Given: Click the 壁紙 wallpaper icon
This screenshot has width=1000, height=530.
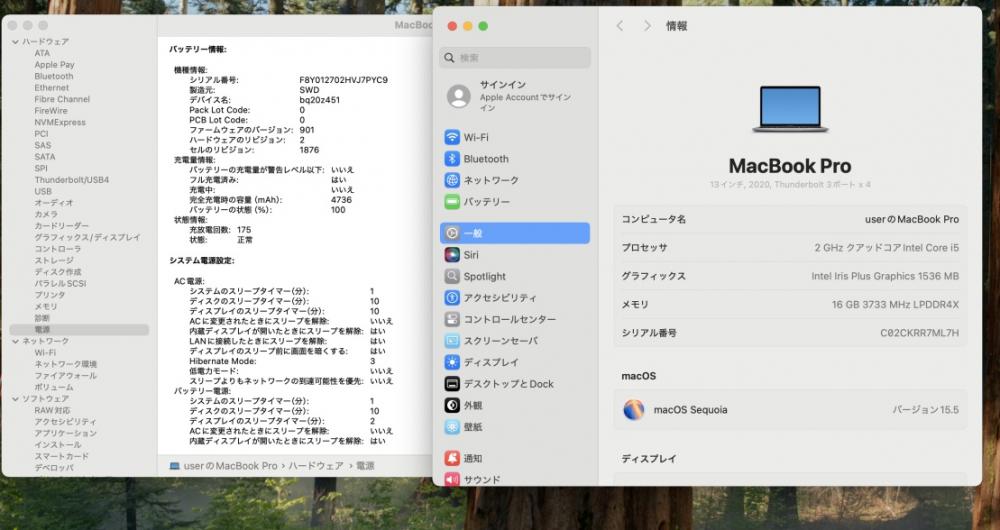Looking at the screenshot, I should point(452,427).
